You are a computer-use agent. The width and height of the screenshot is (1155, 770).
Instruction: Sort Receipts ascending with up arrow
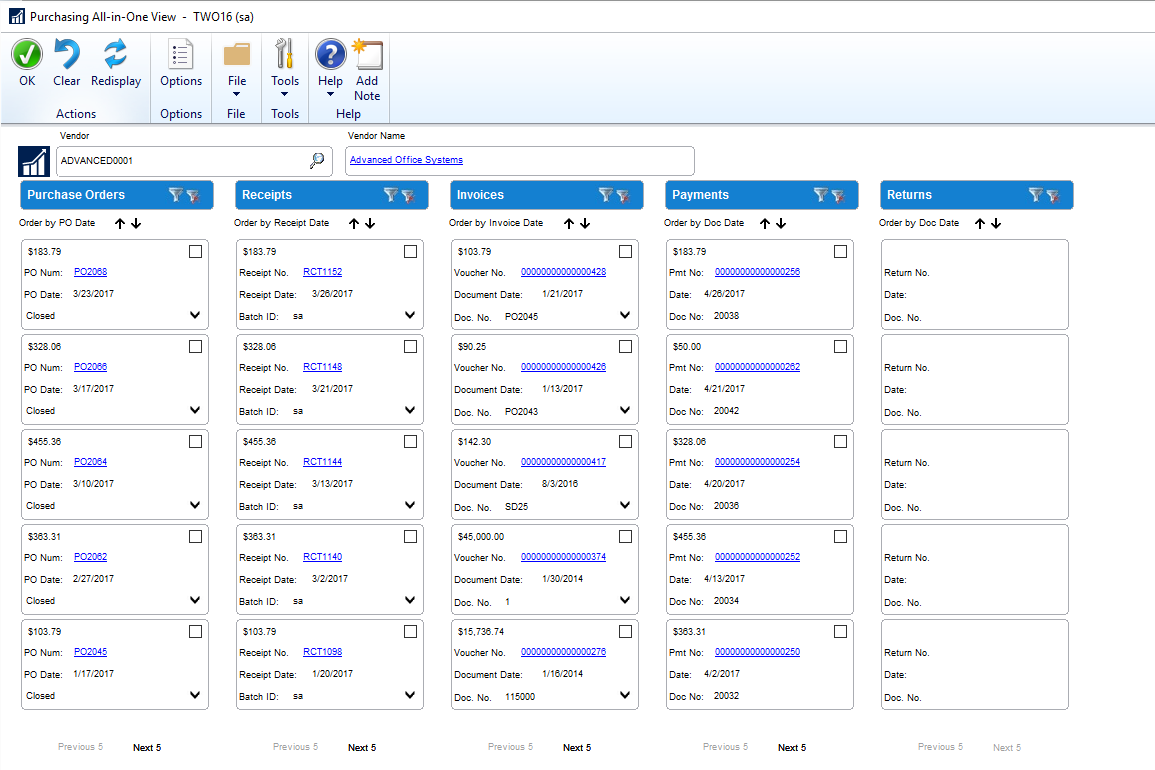[354, 224]
